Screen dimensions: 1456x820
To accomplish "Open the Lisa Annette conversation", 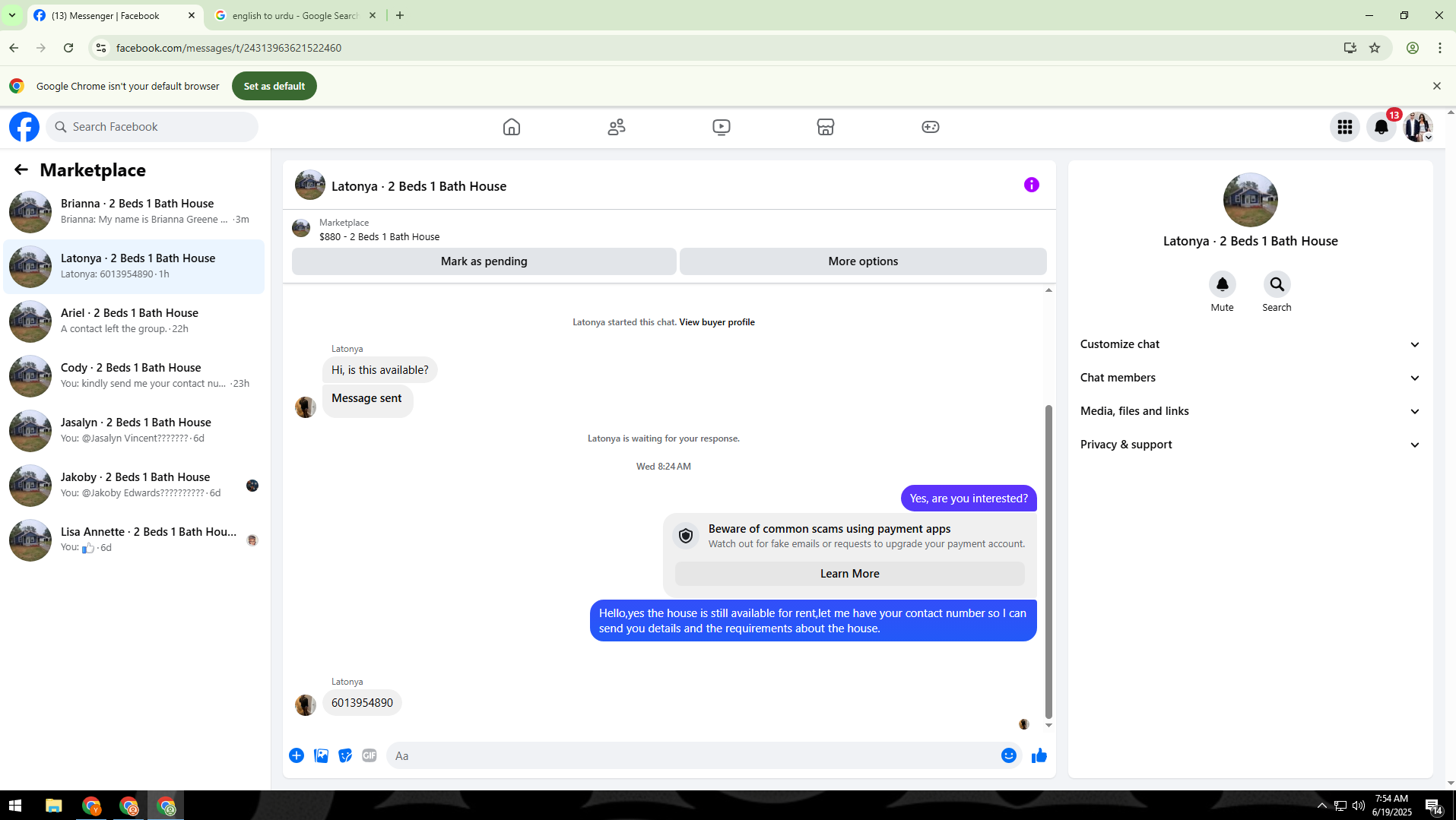I will coord(134,540).
